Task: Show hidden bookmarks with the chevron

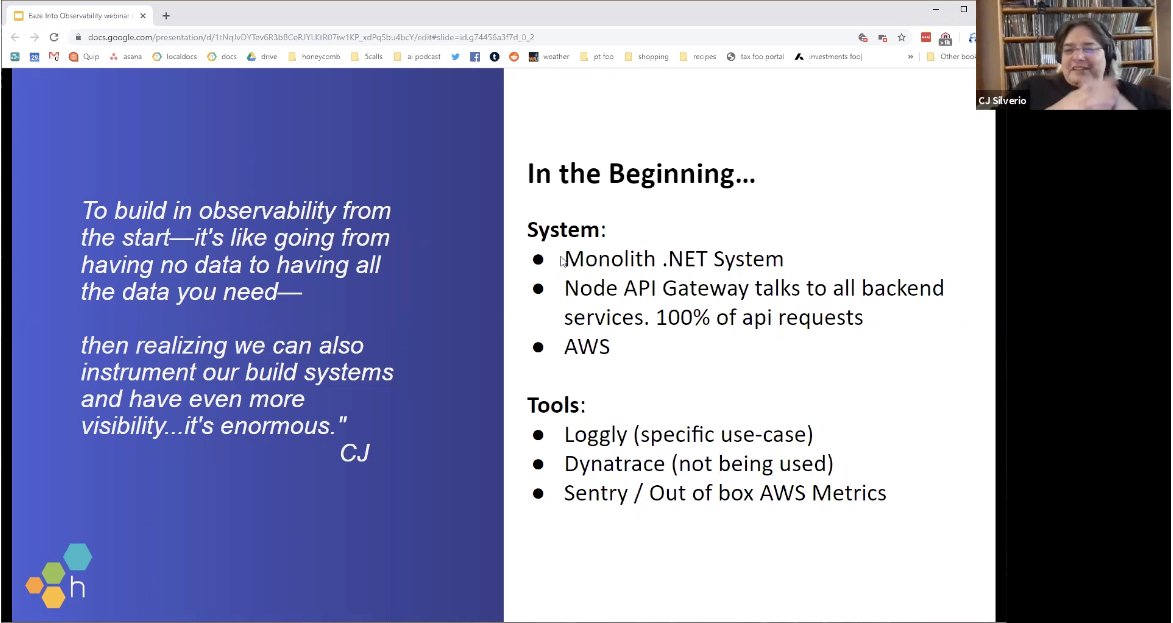Action: (910, 56)
